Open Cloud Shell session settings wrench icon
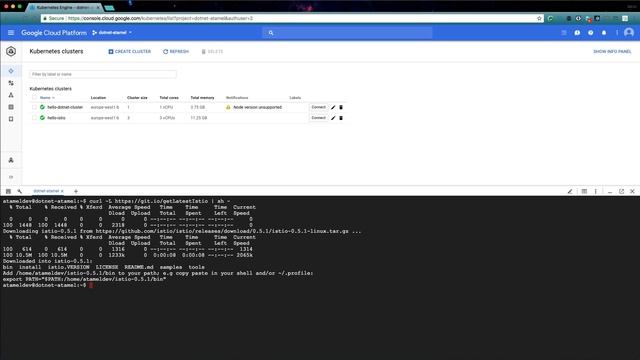Image resolution: width=640 pixels, height=360 pixels. click(20, 191)
